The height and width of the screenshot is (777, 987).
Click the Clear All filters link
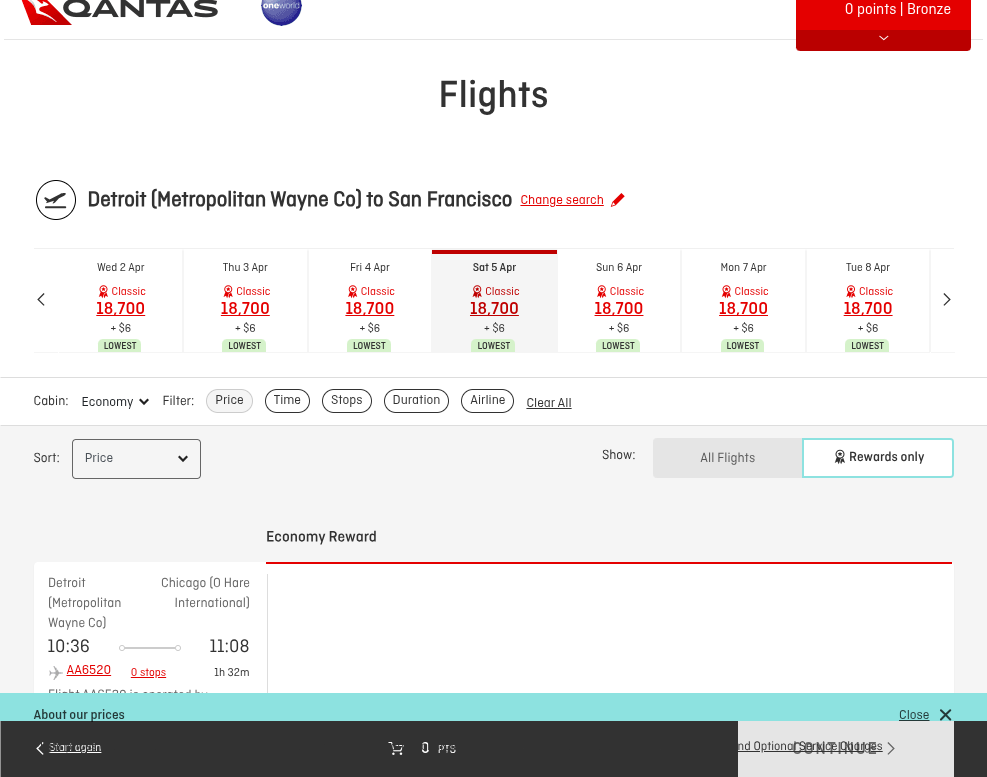point(549,403)
